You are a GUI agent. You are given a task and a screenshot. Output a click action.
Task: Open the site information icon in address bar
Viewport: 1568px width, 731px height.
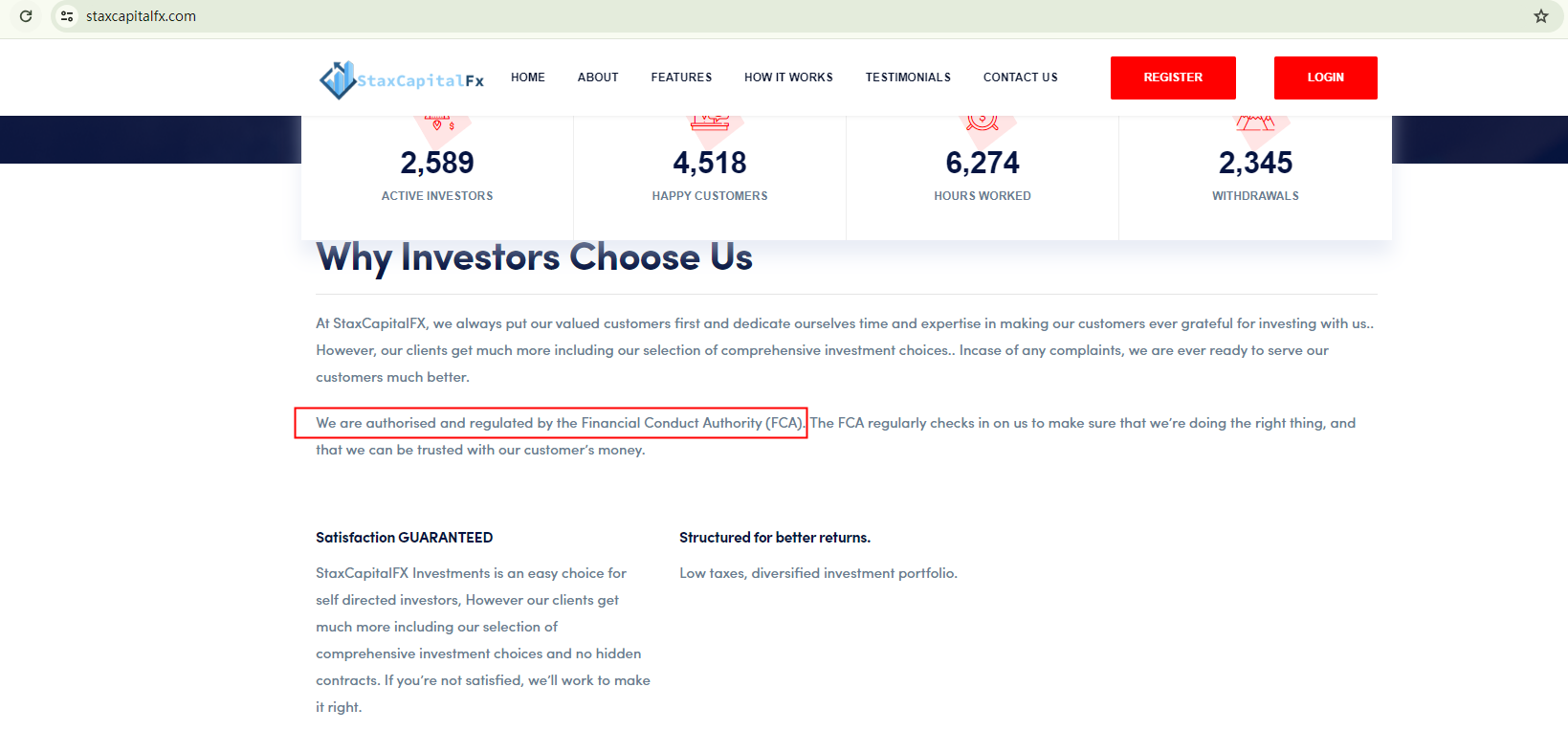click(67, 16)
